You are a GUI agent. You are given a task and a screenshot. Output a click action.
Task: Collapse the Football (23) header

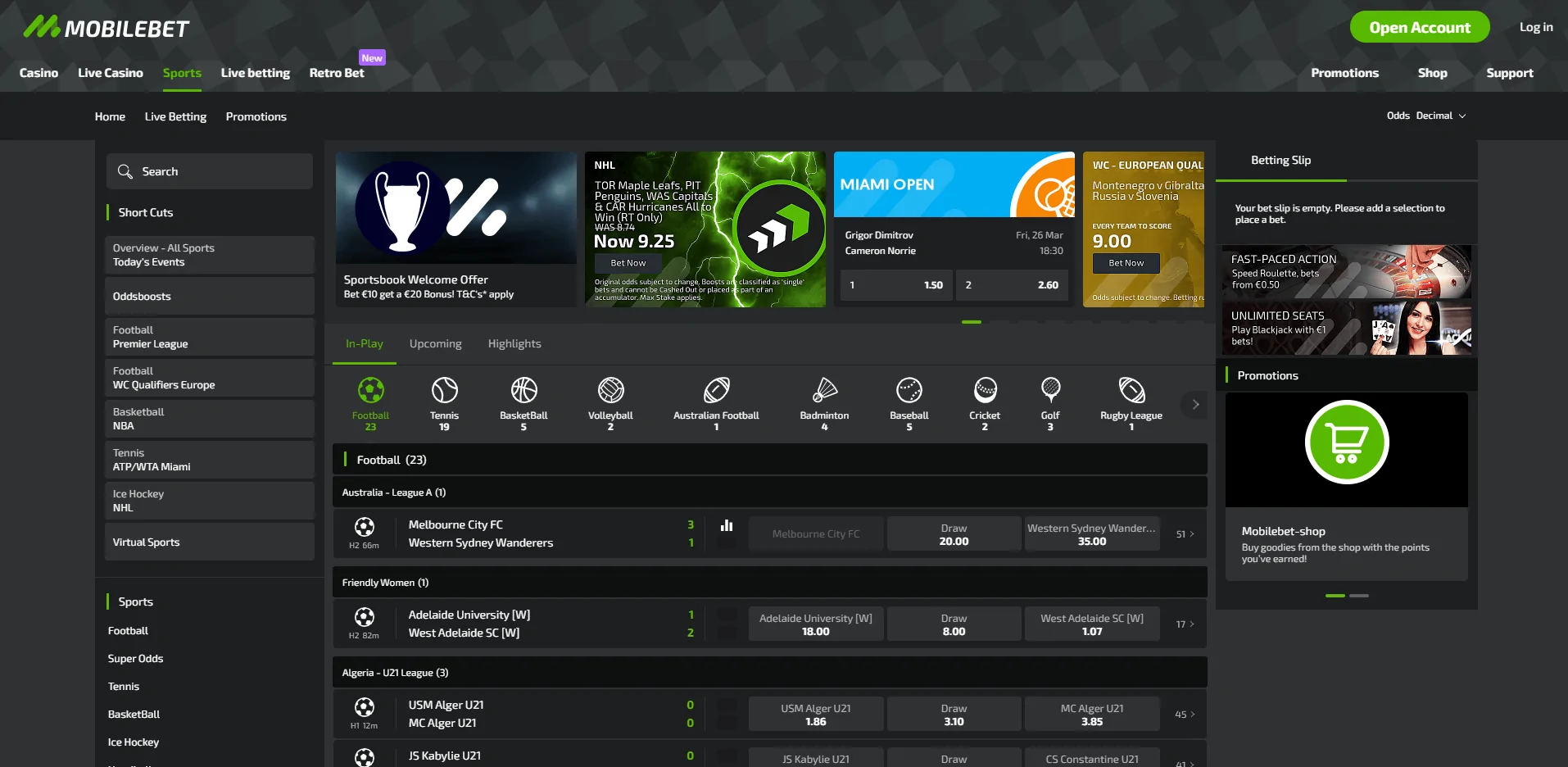770,460
